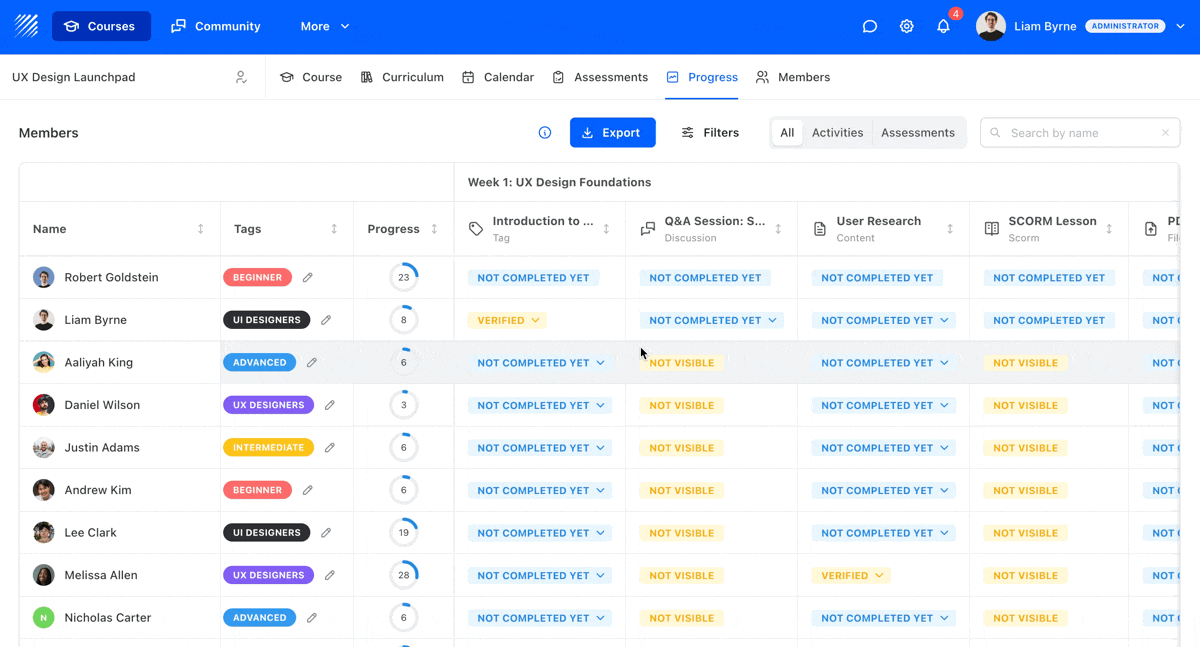Edit Robert Goldstein's tag with pencil icon
Image resolution: width=1200 pixels, height=647 pixels.
click(x=308, y=278)
